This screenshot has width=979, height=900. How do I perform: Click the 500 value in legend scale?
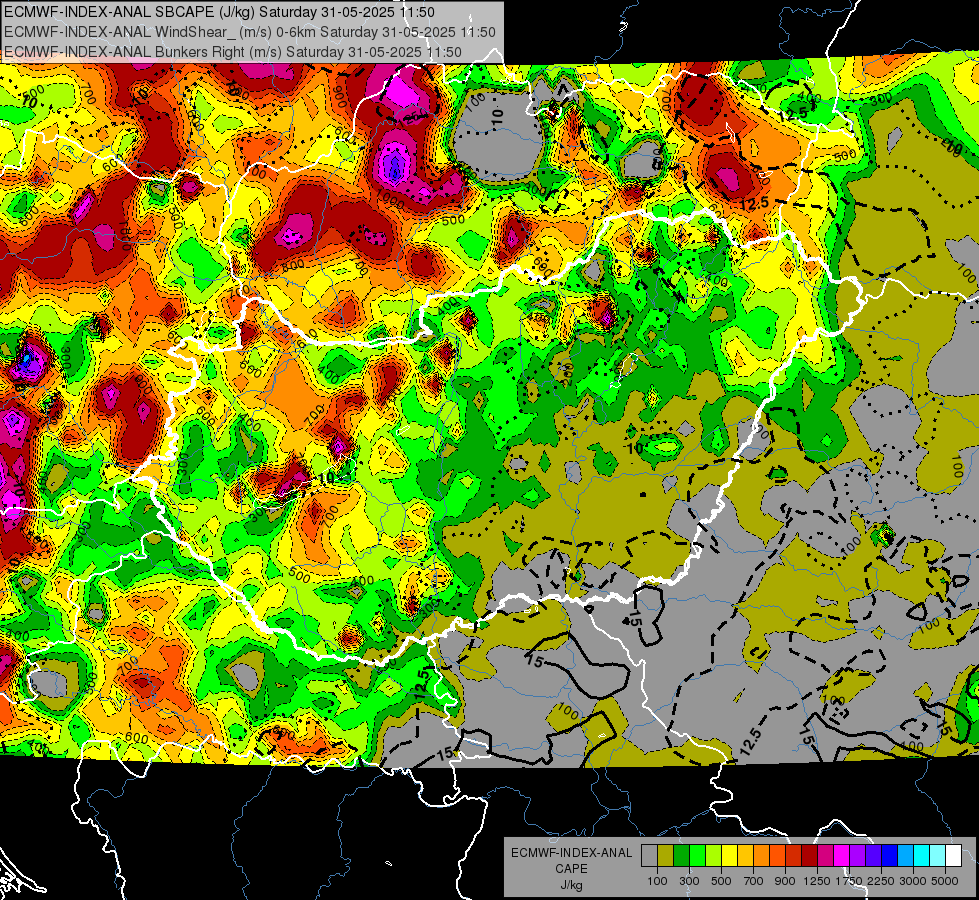[721, 881]
